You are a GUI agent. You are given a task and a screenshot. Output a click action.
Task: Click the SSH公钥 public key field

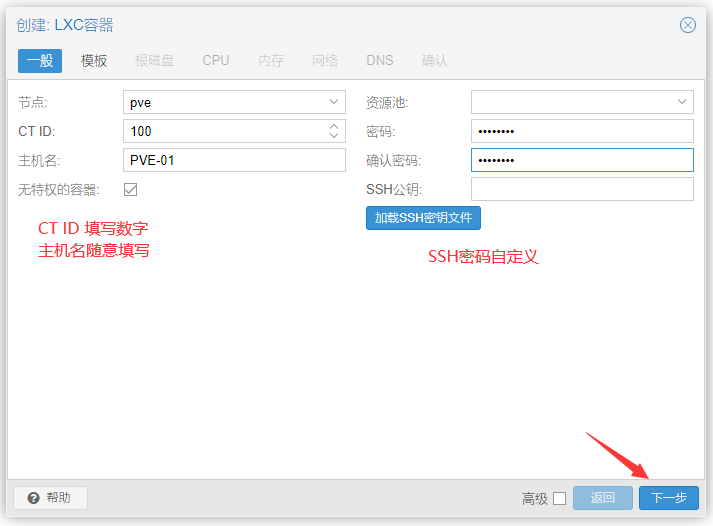click(582, 189)
